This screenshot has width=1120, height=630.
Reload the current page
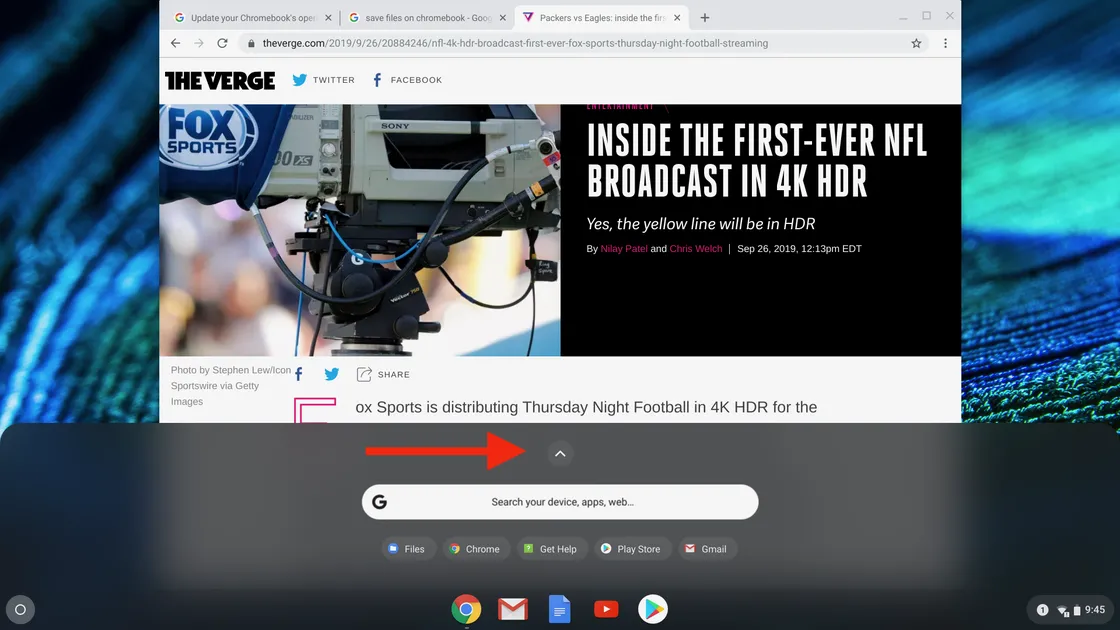click(222, 43)
